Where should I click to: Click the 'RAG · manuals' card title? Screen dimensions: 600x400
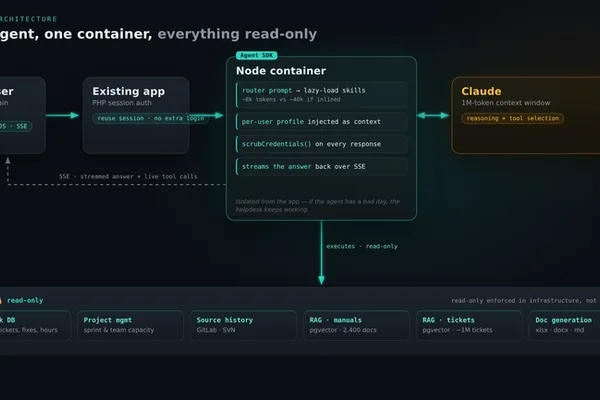coord(335,320)
